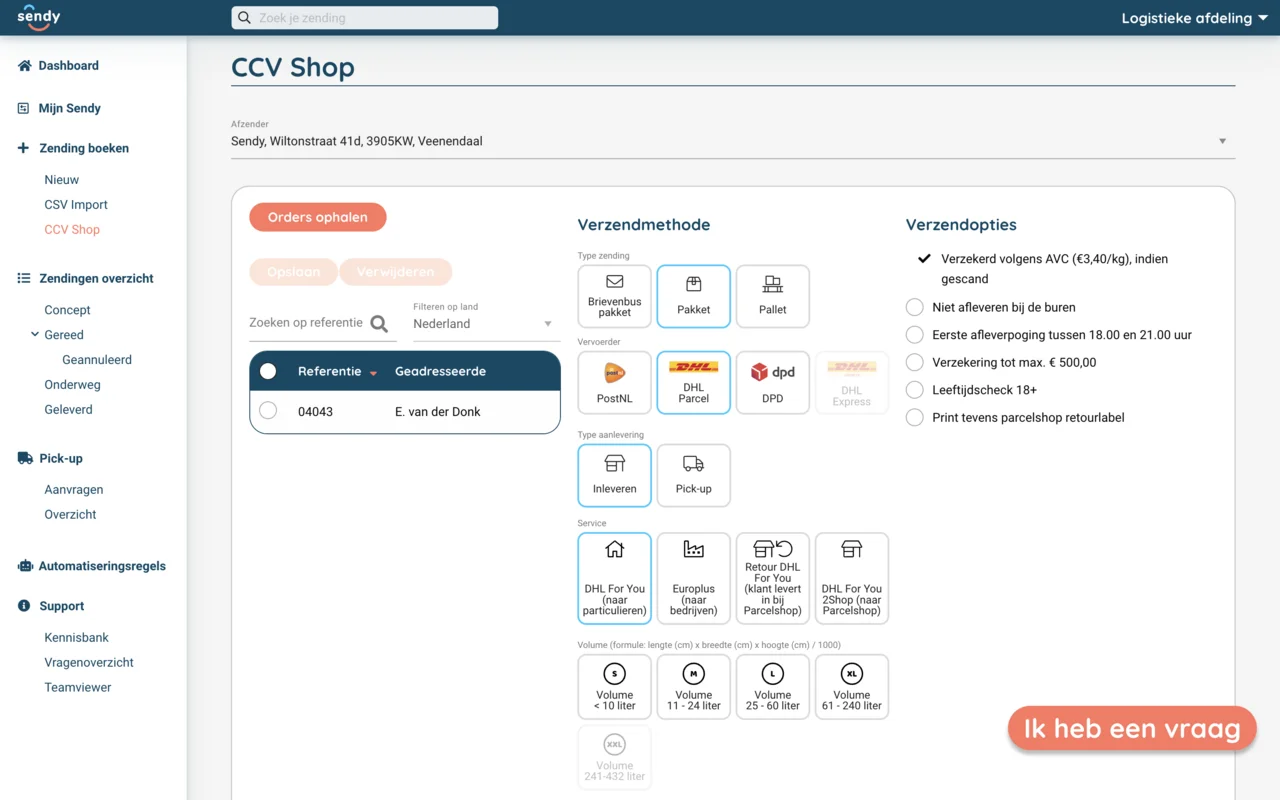Select DHL For You naar particulieren service

click(x=615, y=578)
